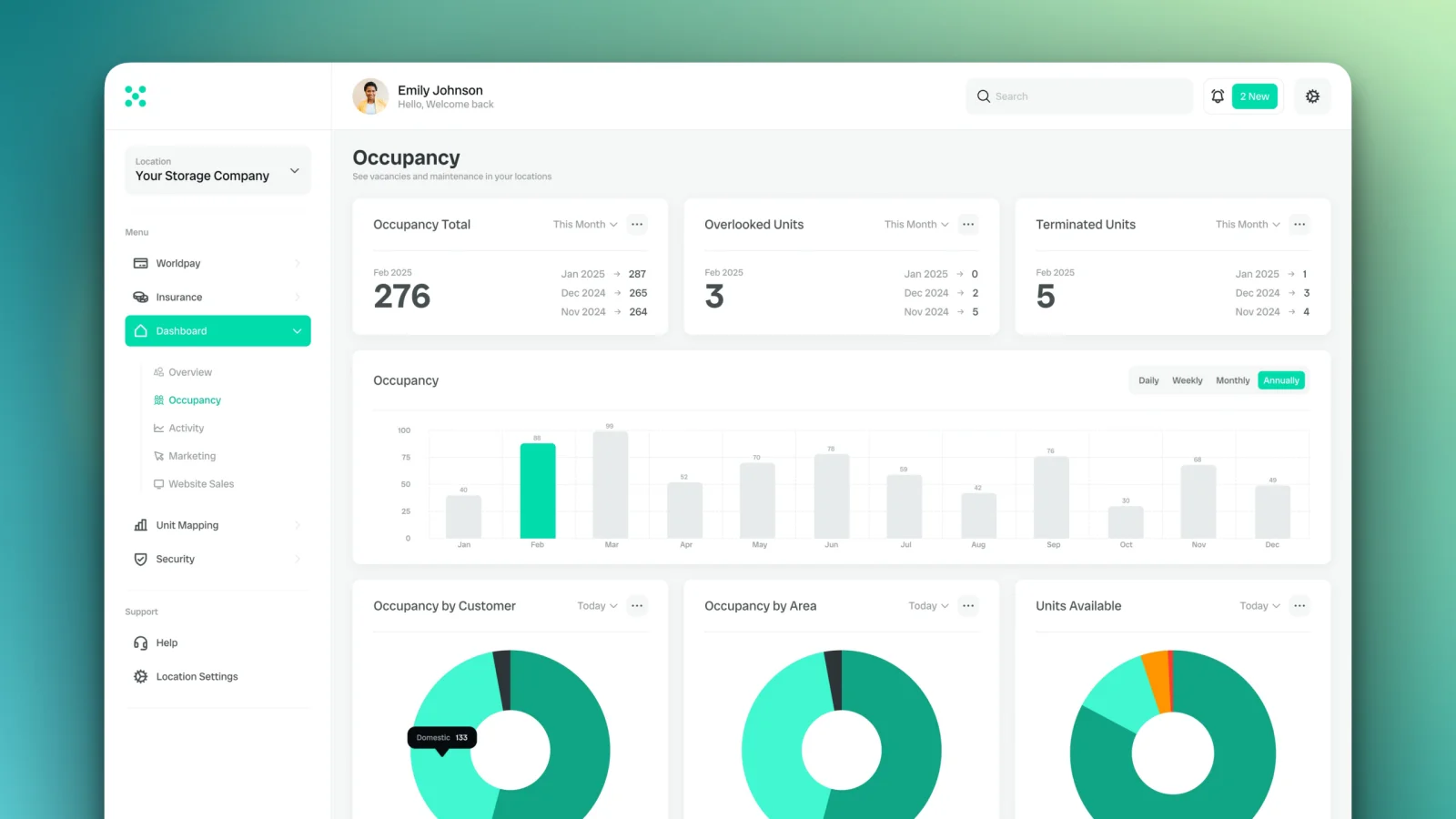Click the dark slice in Occupancy by Customer chart
1456x819 pixels.
pos(502,680)
